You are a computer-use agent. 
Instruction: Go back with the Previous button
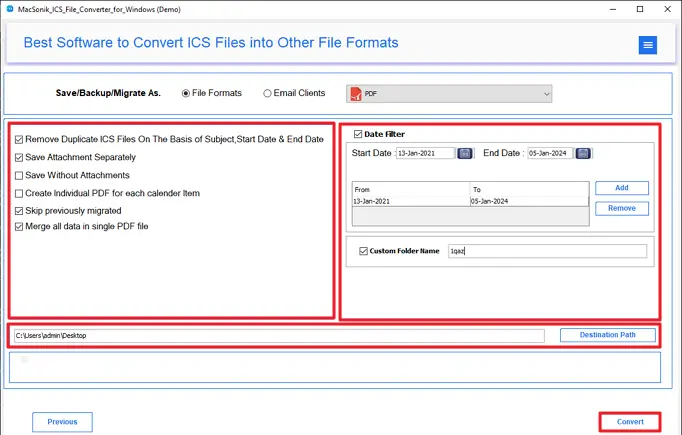pyautogui.click(x=62, y=422)
